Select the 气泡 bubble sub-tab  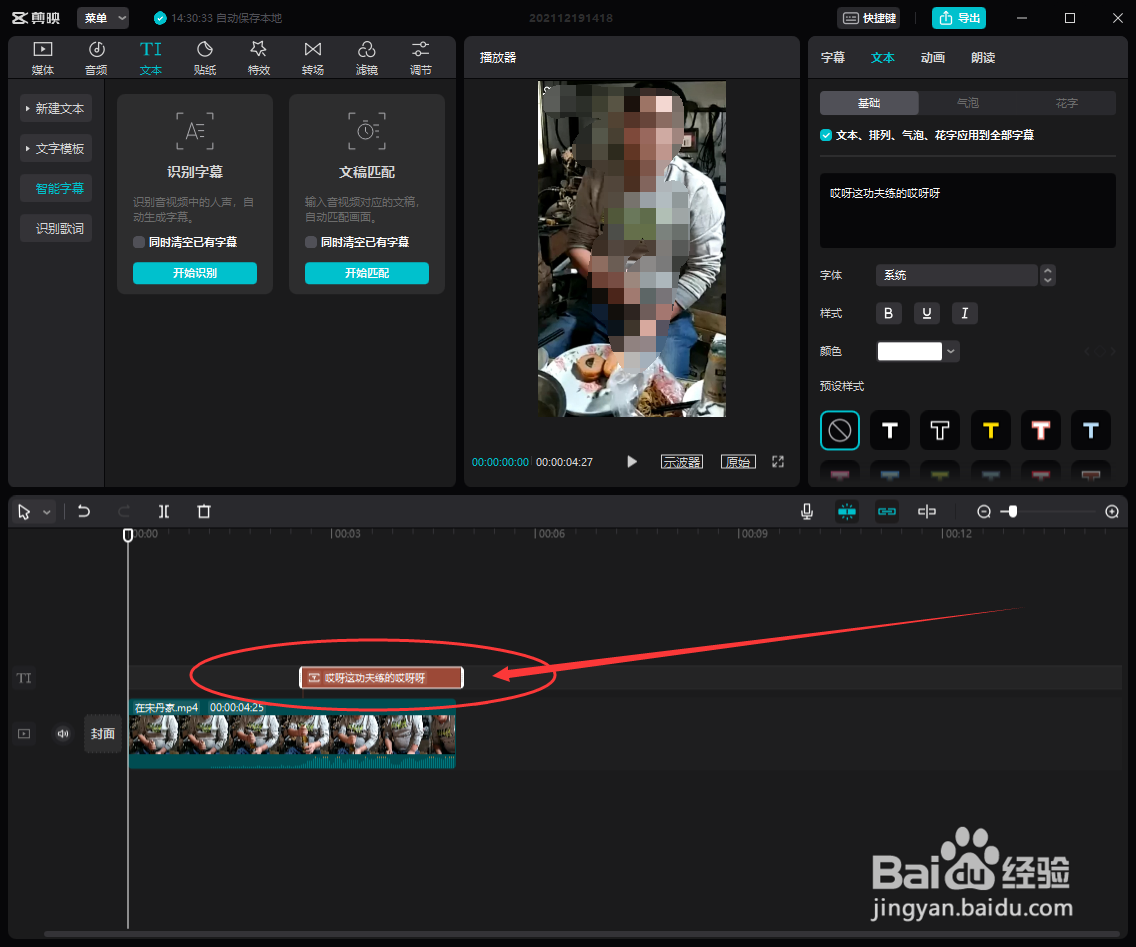tap(968, 103)
